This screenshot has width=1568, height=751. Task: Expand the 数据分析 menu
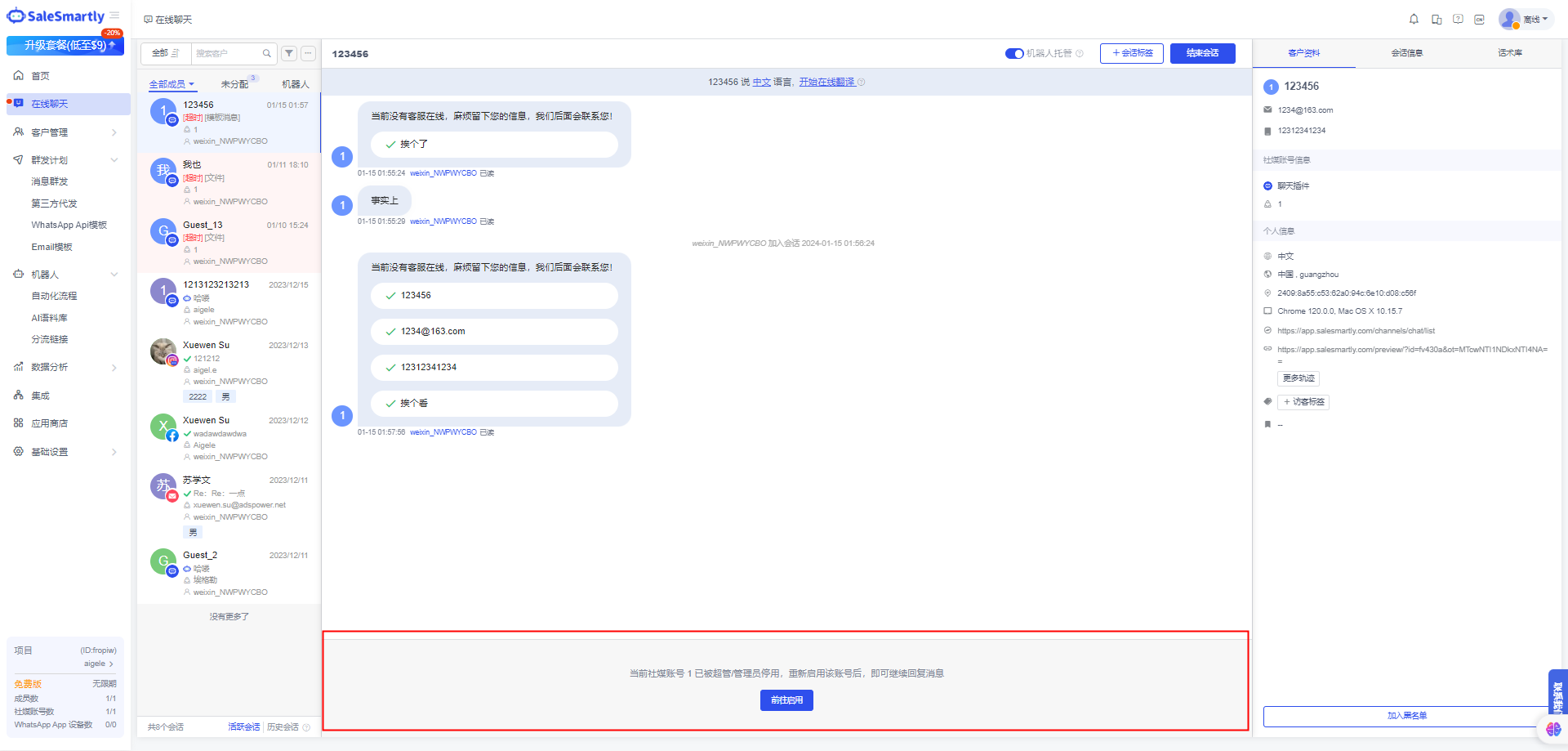click(x=65, y=368)
